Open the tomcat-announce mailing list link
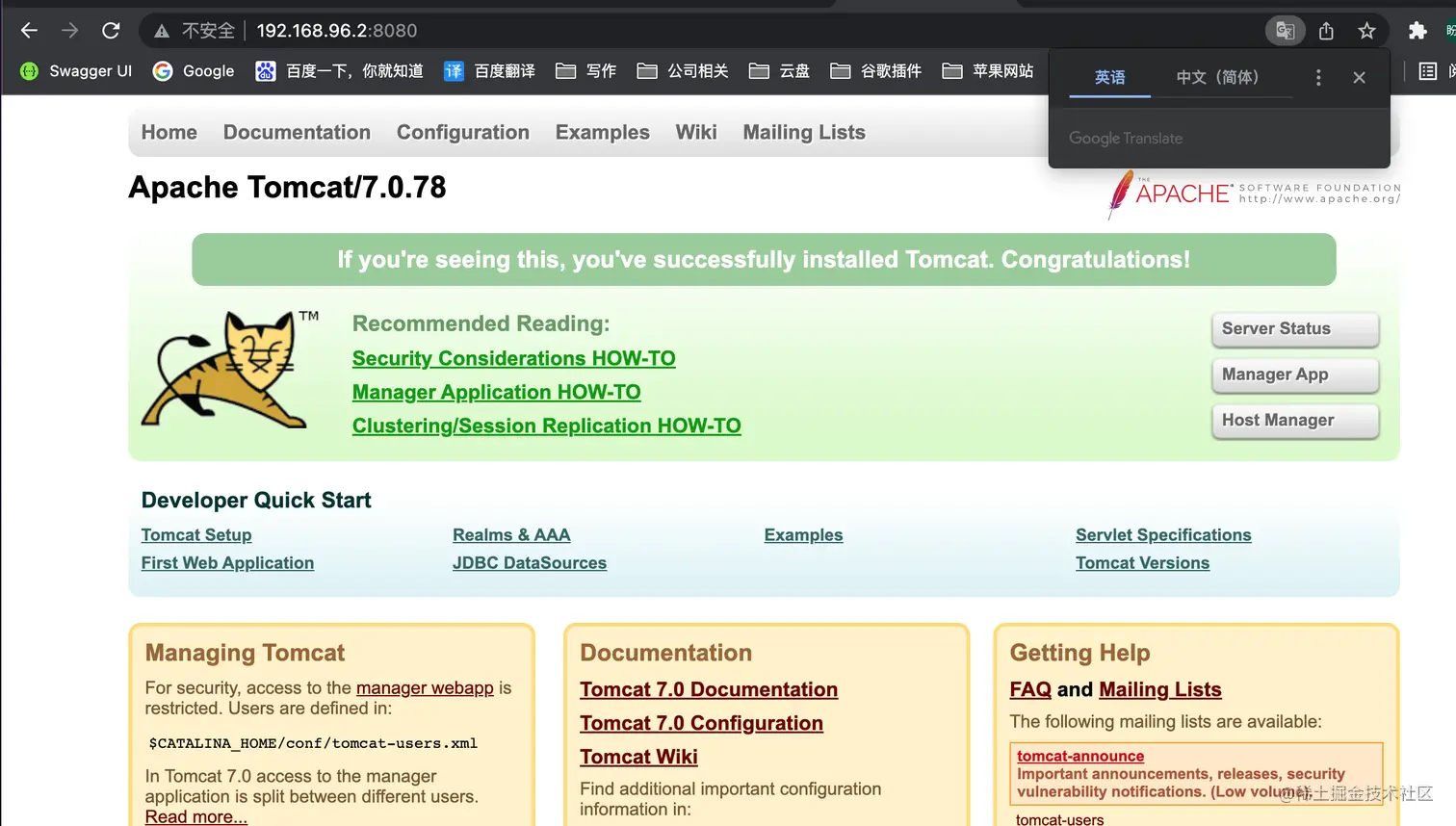The height and width of the screenshot is (826, 1456). pos(1080,757)
